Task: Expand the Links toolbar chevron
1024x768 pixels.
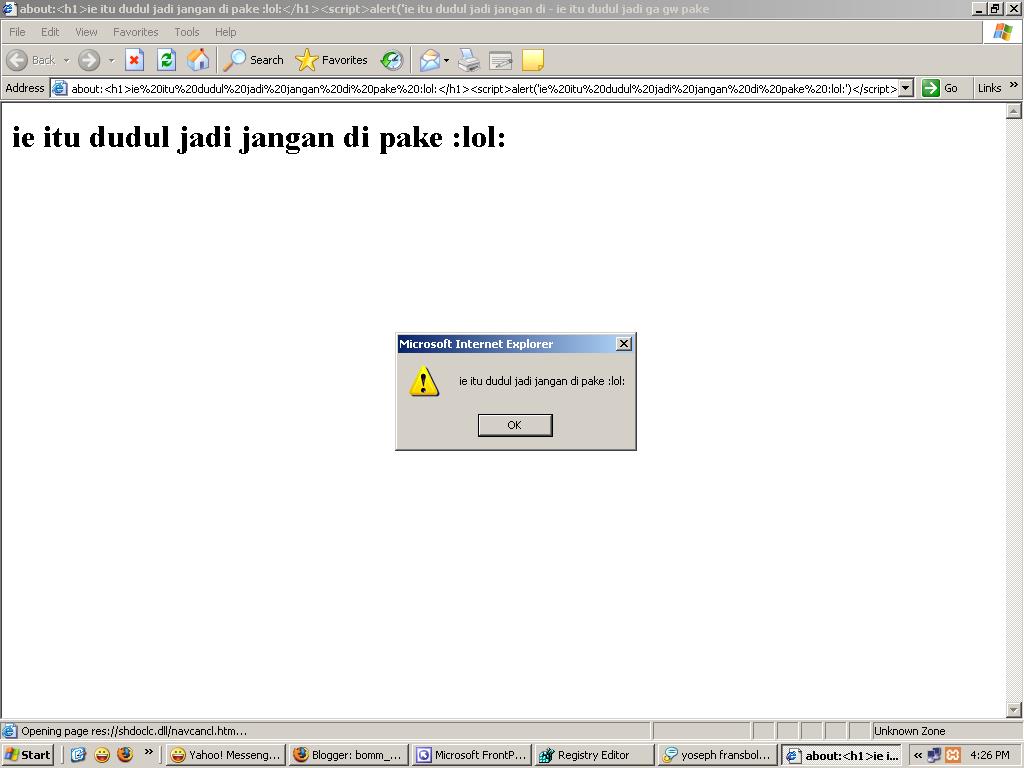Action: point(1013,85)
